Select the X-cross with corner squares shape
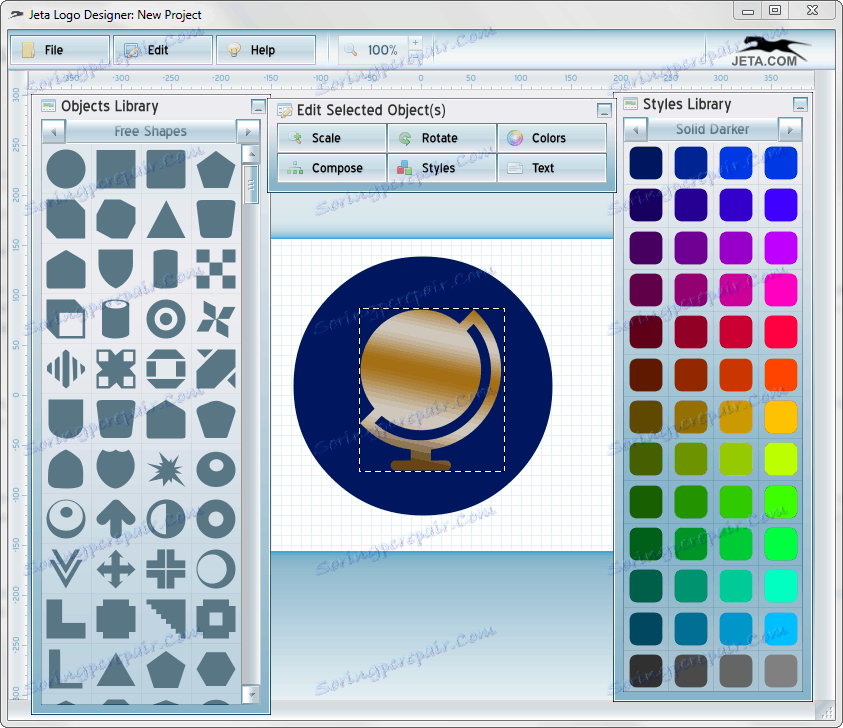 [x=116, y=369]
